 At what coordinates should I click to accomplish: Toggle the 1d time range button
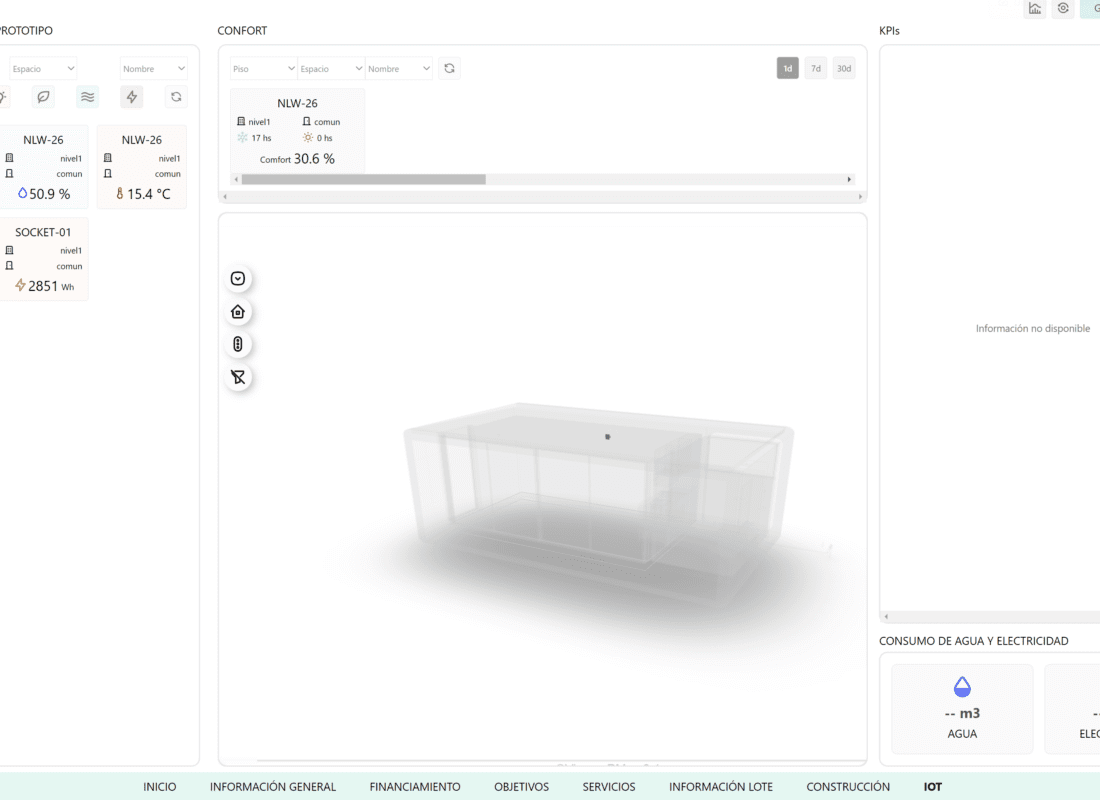(x=787, y=68)
